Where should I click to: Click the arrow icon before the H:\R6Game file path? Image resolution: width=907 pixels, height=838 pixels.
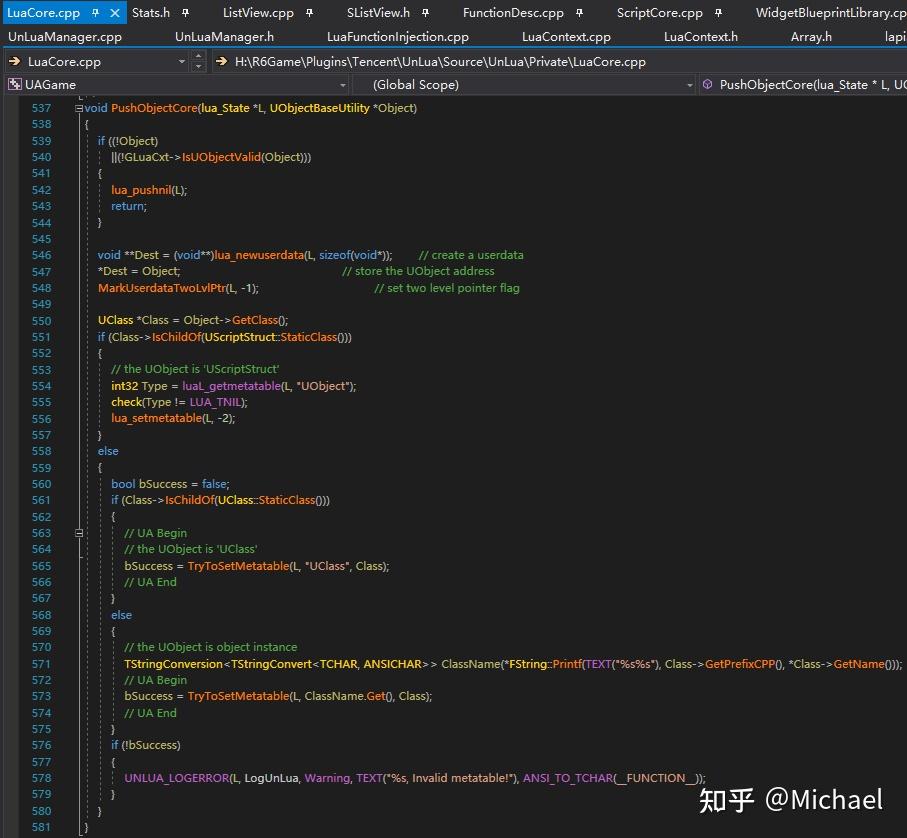[x=221, y=61]
